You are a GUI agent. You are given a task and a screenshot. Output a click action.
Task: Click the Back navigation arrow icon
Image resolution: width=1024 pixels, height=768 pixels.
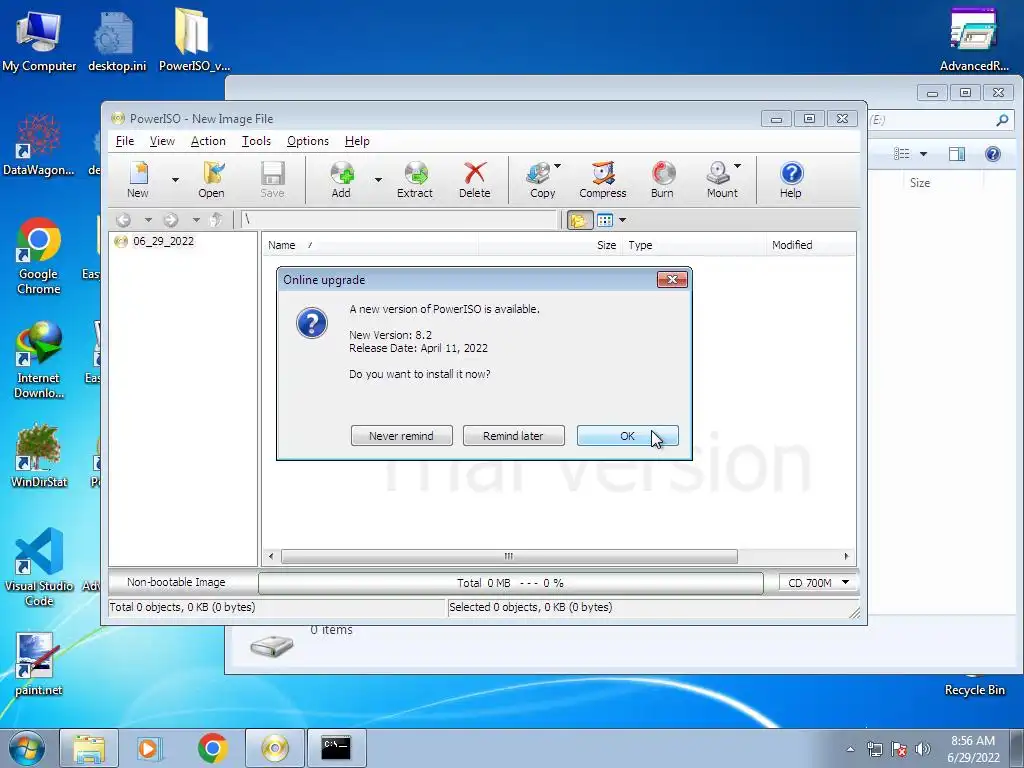click(x=123, y=220)
